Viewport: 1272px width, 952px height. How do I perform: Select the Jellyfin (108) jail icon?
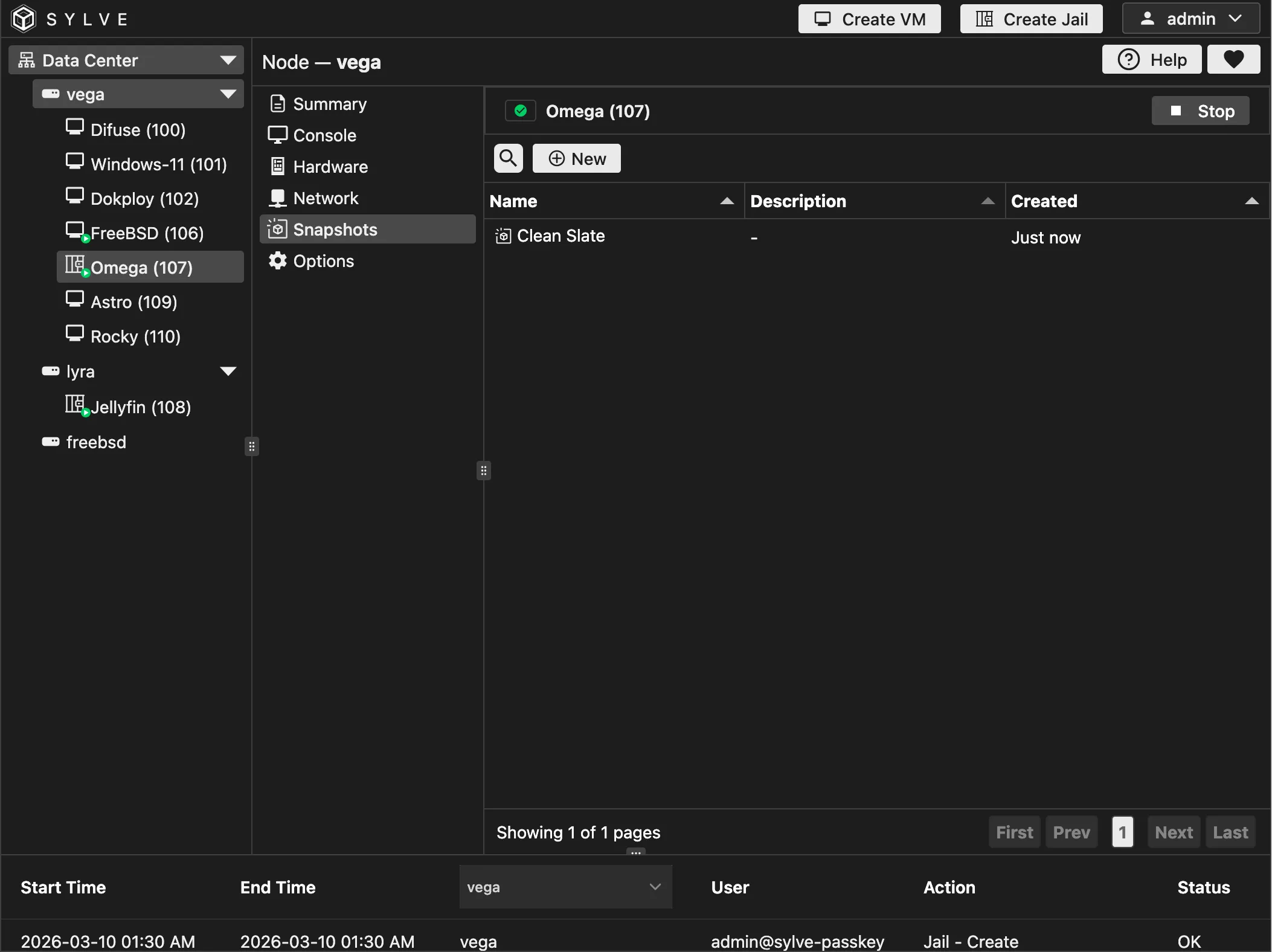pyautogui.click(x=75, y=405)
